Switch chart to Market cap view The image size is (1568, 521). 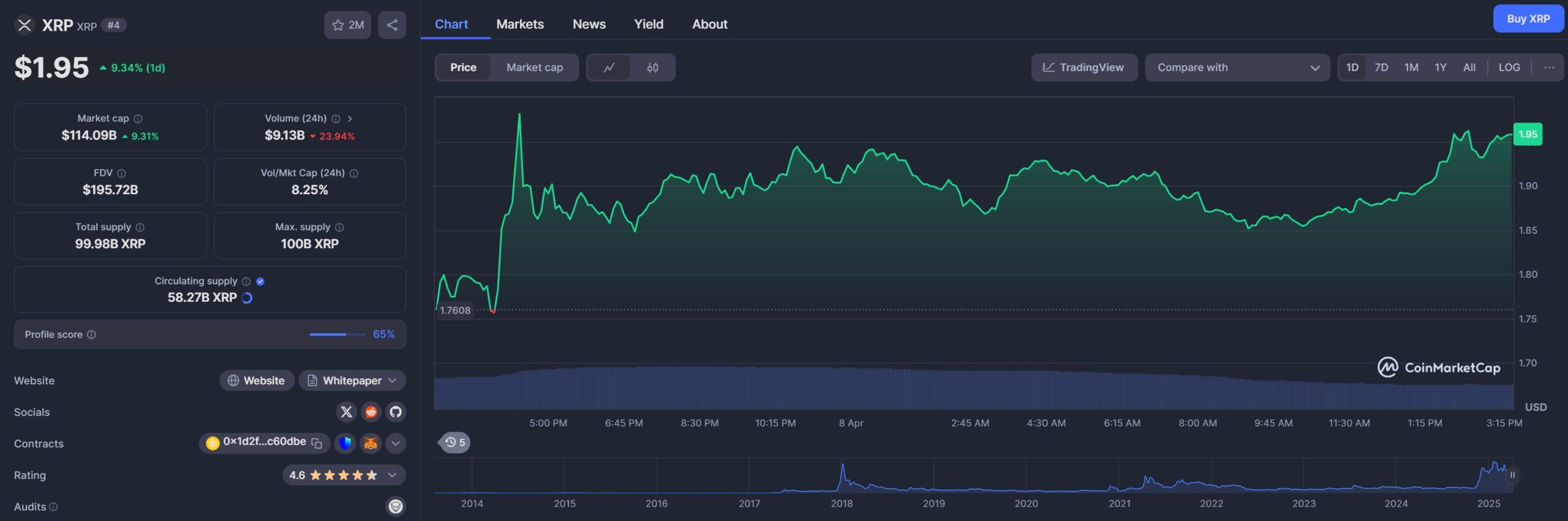pyautogui.click(x=534, y=67)
